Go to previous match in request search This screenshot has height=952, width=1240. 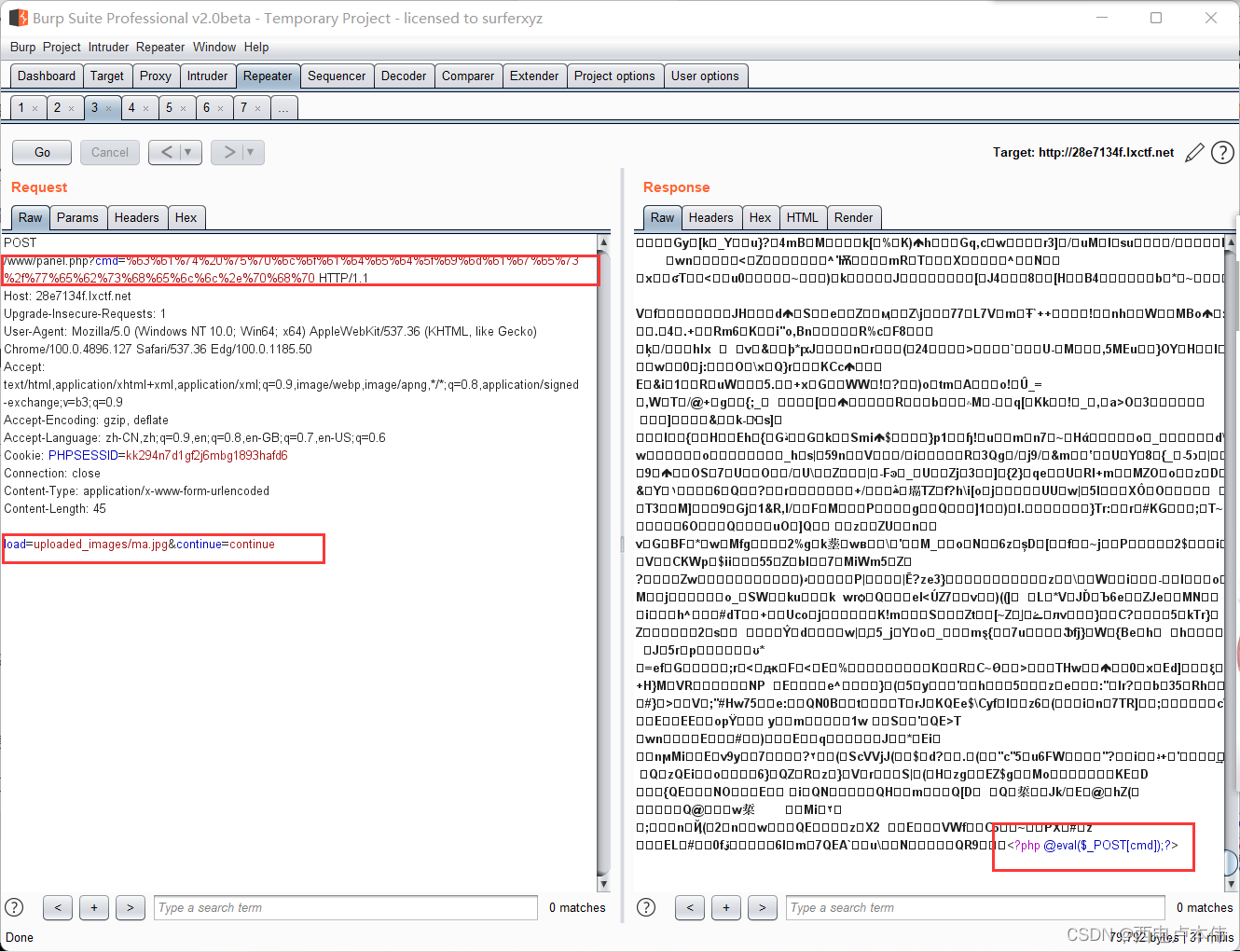(58, 907)
